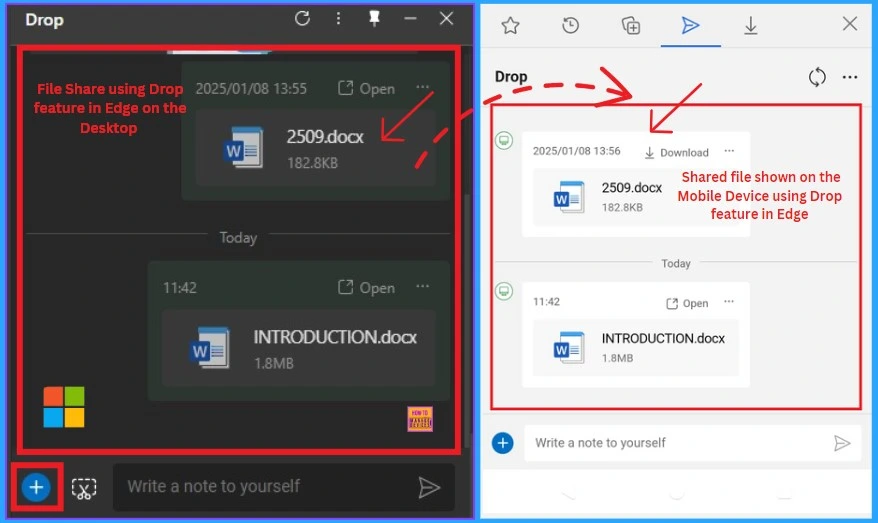Click the '2025/01/08 13:55' timestamp on desktop
The height and width of the screenshot is (523, 878).
click(251, 88)
